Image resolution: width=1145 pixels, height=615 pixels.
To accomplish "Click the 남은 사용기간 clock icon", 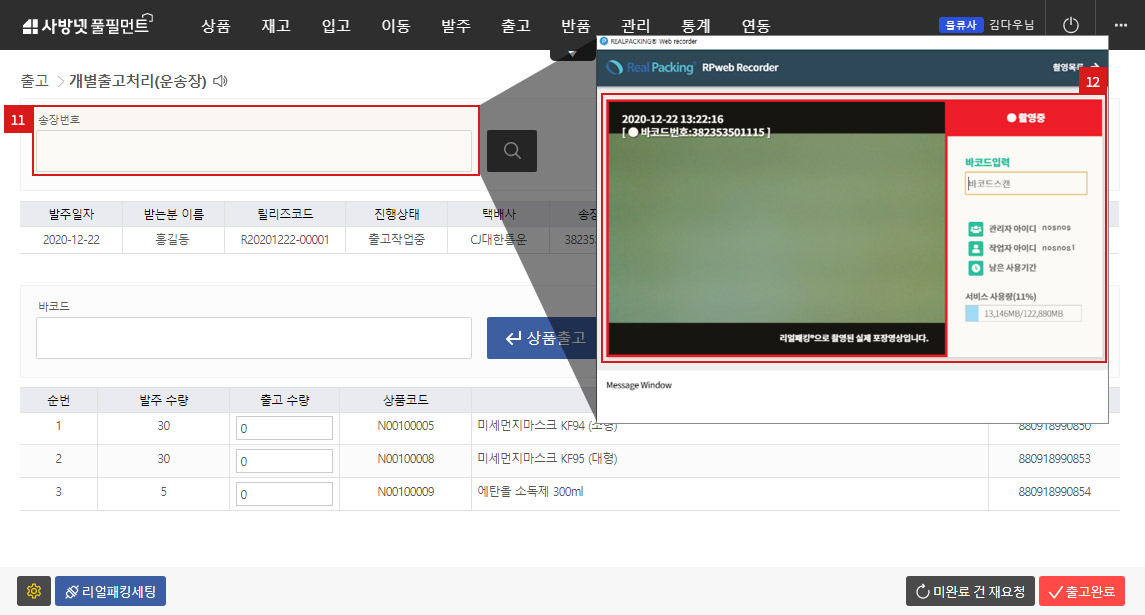I will (x=975, y=268).
